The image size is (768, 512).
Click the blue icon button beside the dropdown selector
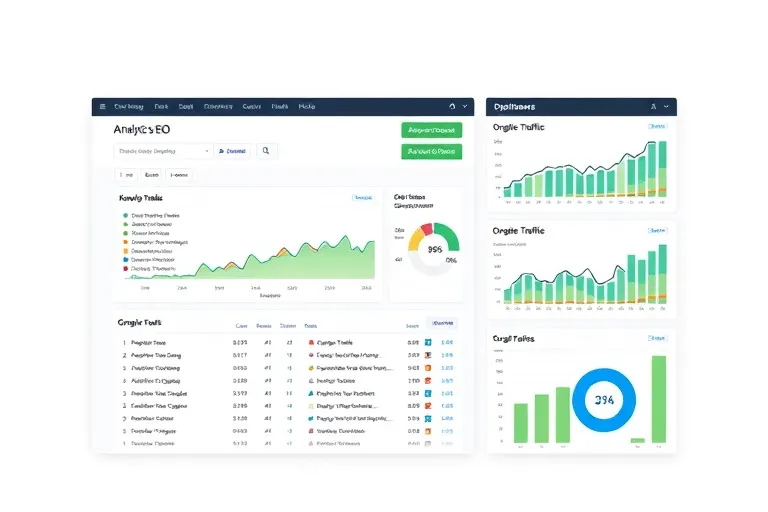pyautogui.click(x=233, y=151)
